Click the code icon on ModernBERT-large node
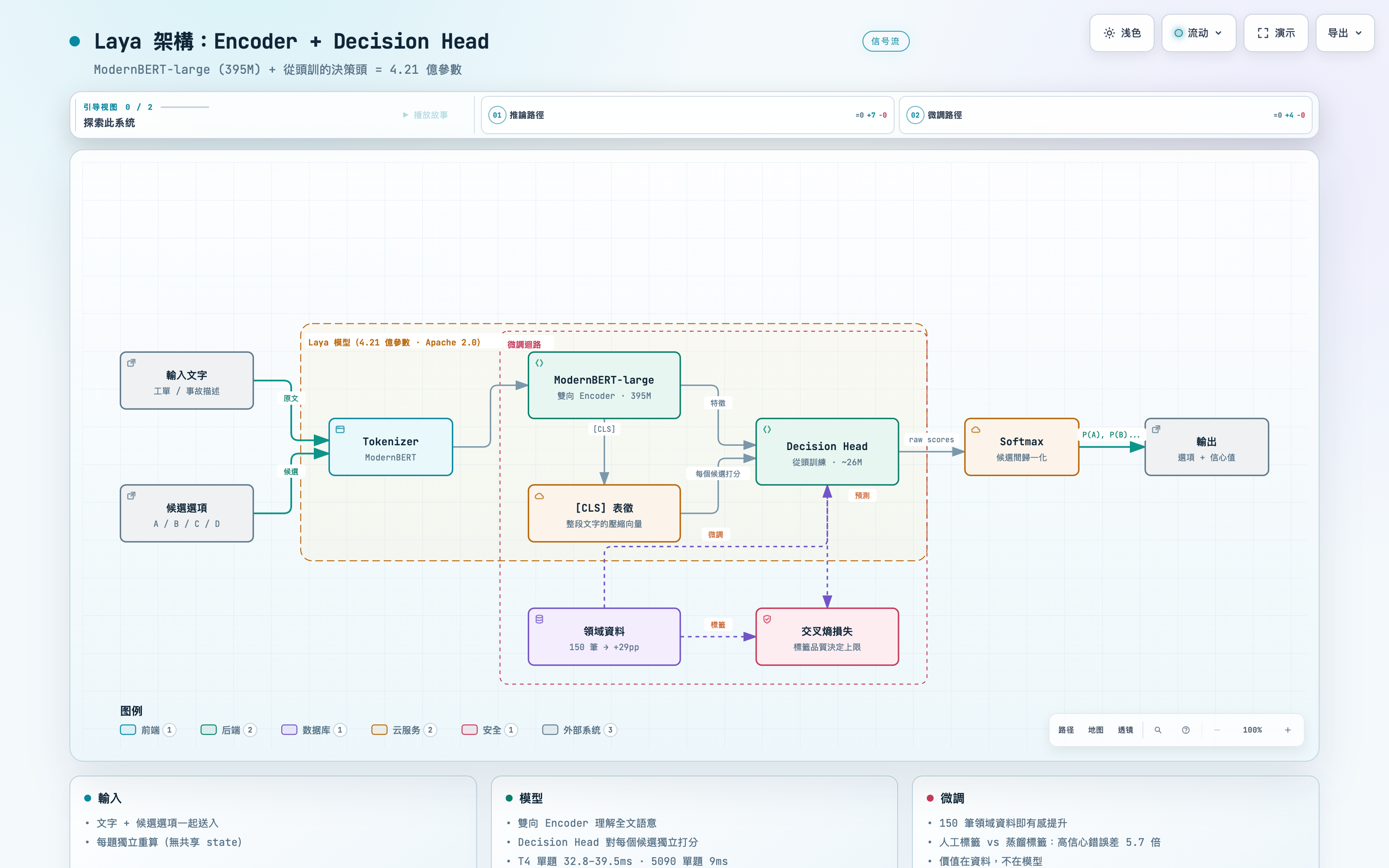The image size is (1389, 868). coord(540,363)
